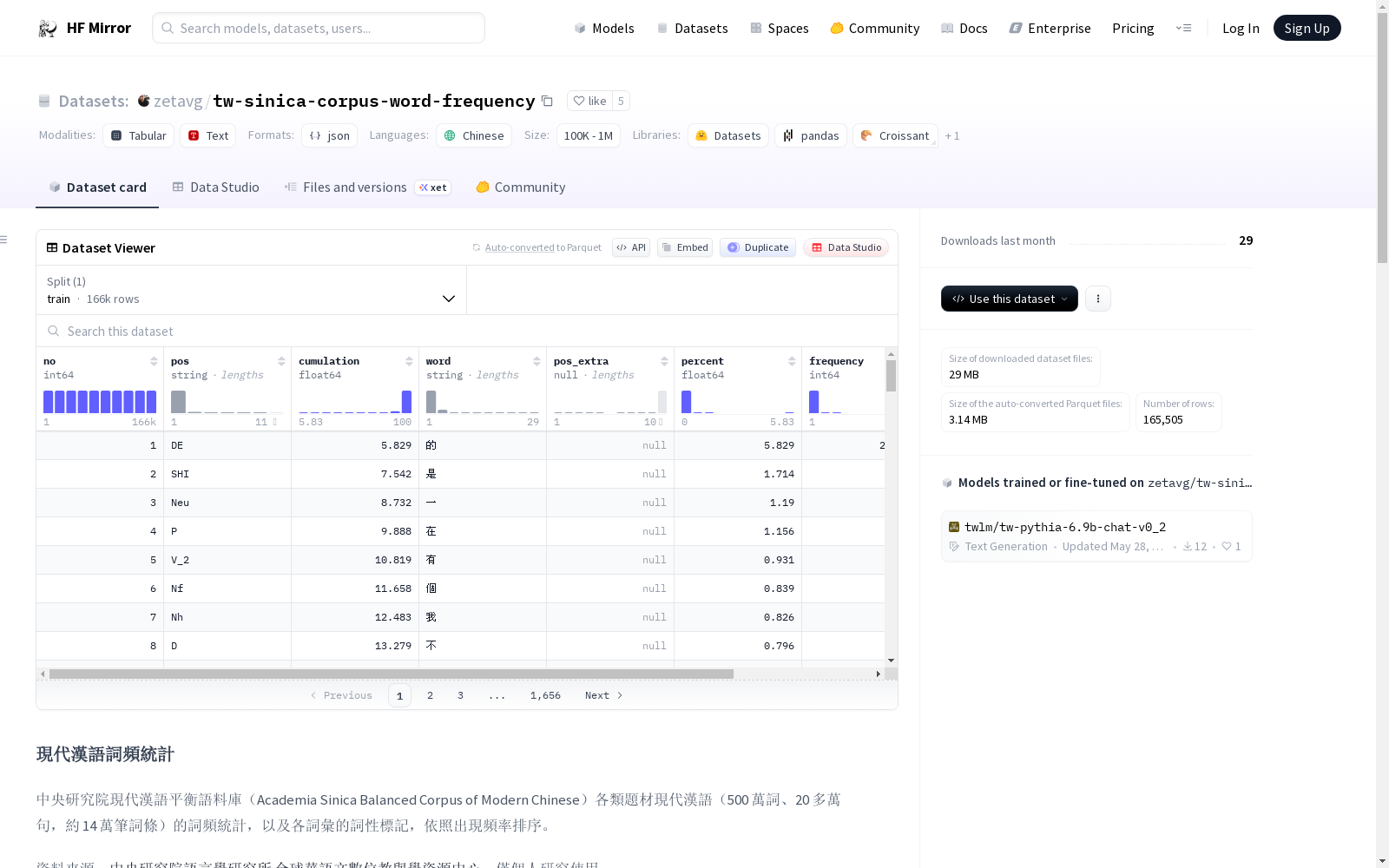This screenshot has width=1389, height=868.
Task: Switch to the Files and versions tab
Action: coord(354,187)
